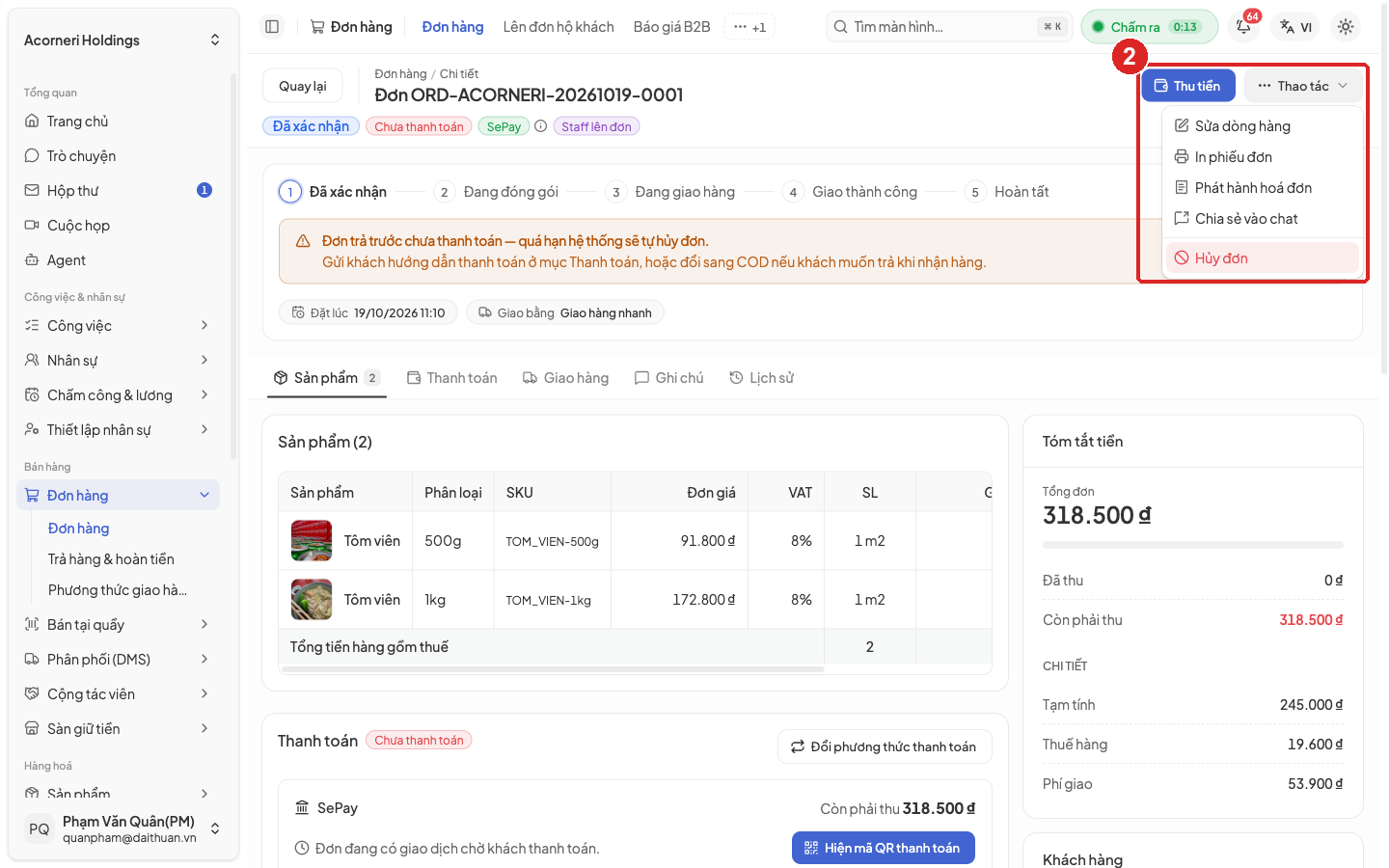The height and width of the screenshot is (868, 1389).
Task: Click the Tôm viên 500g product thumbnail
Action: [x=312, y=541]
